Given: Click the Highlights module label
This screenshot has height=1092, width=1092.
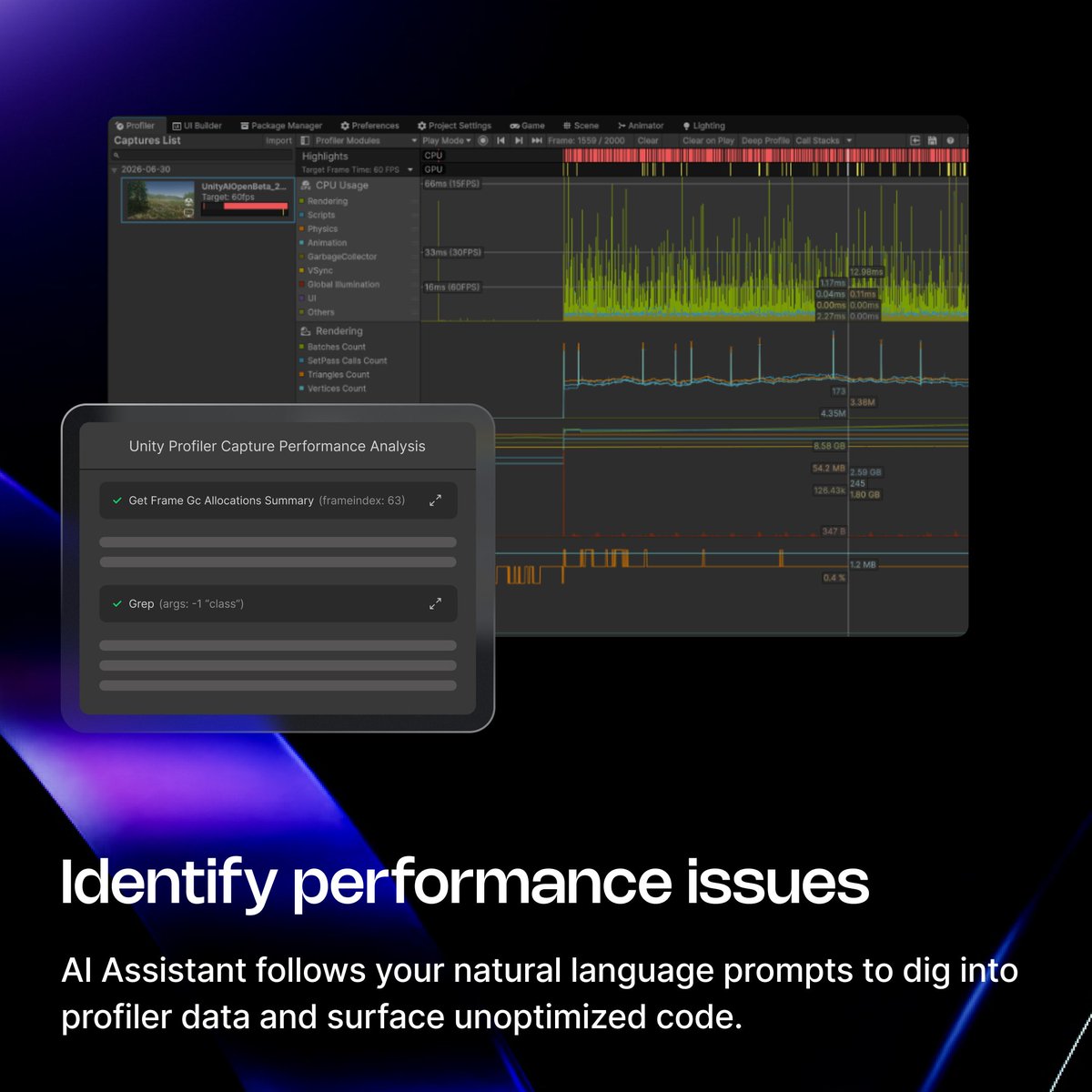Looking at the screenshot, I should (325, 157).
